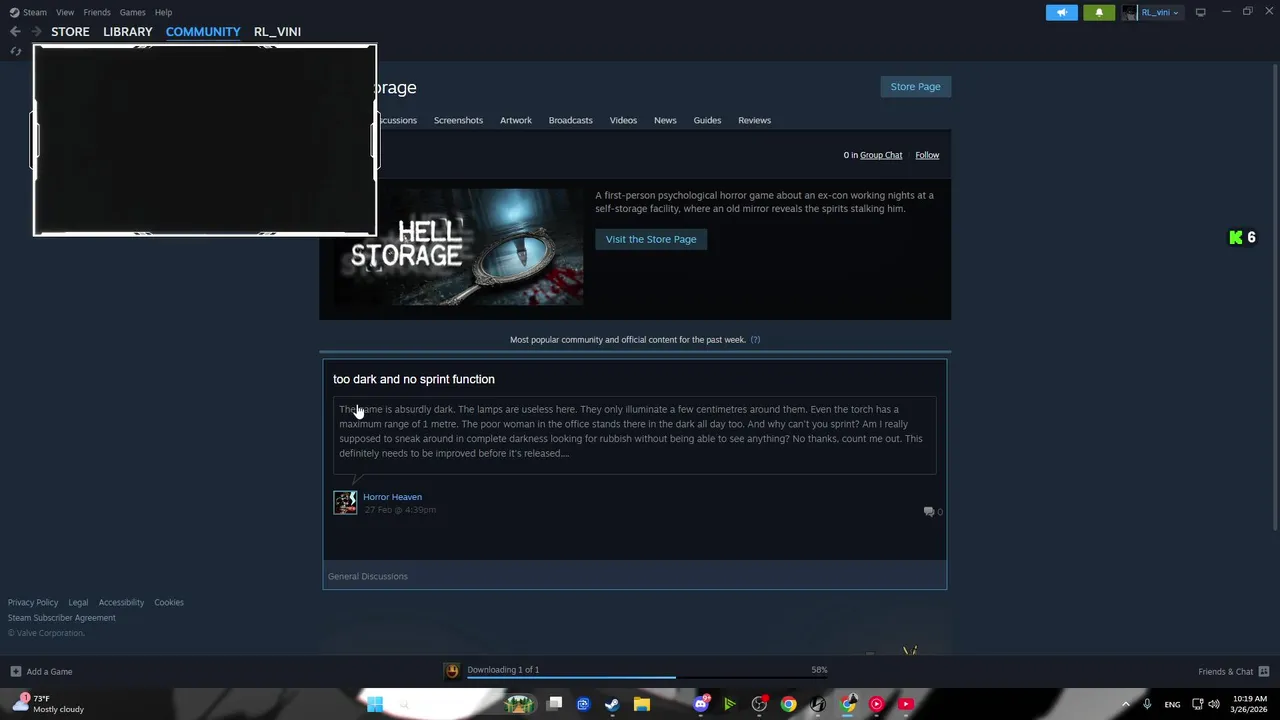Open the View menu
The image size is (1280, 720).
coord(65,12)
